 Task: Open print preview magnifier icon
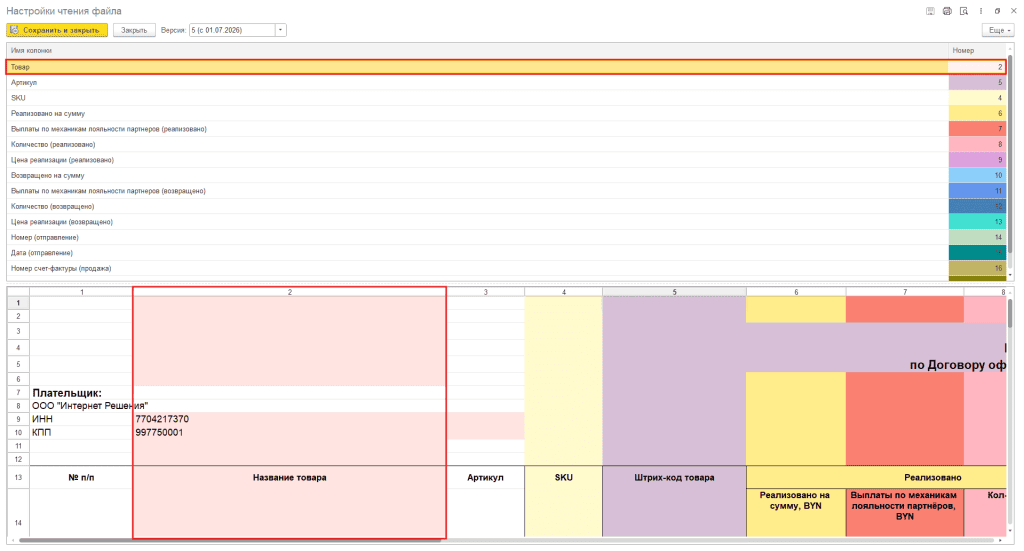pos(964,11)
